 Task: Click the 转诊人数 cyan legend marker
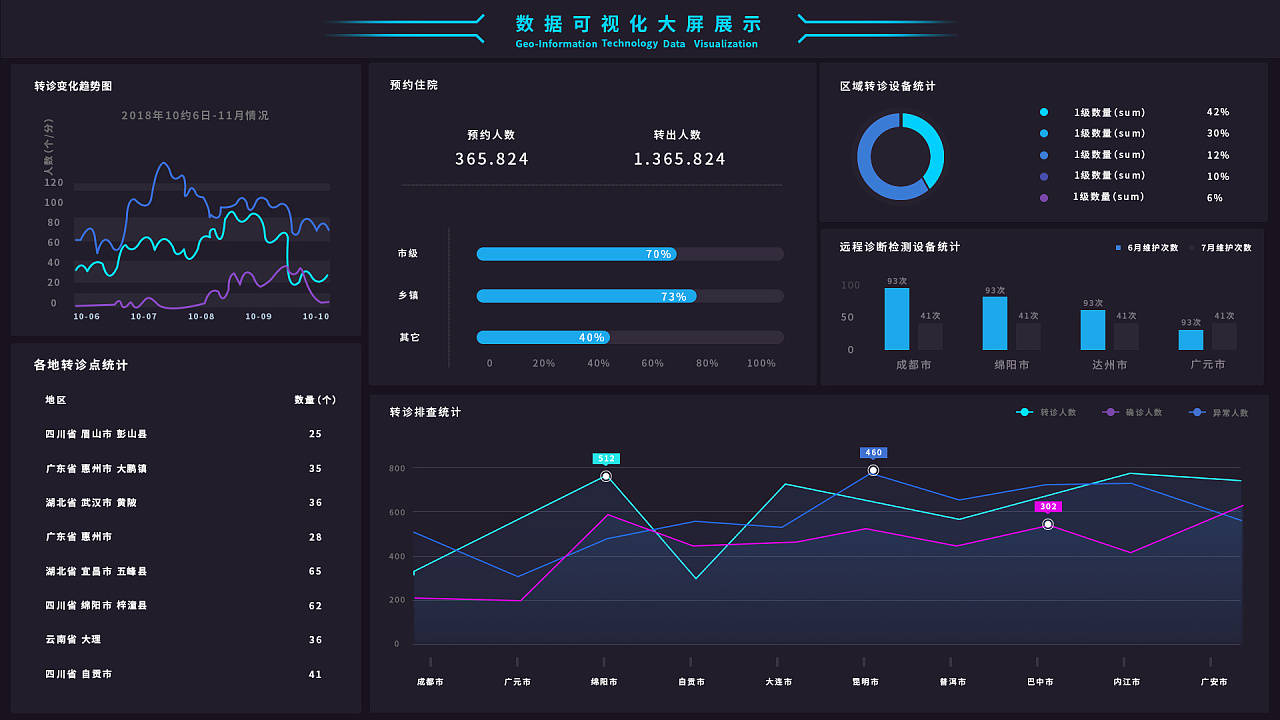(1025, 412)
